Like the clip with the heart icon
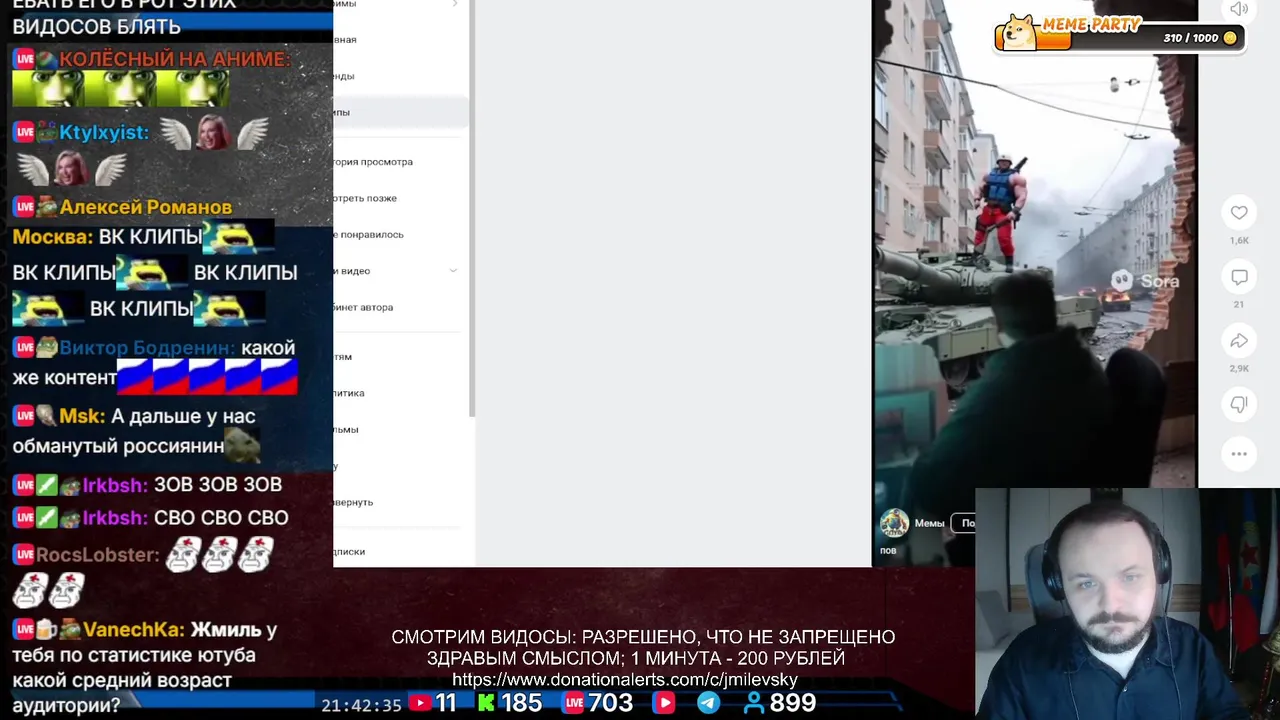The width and height of the screenshot is (1280, 720). tap(1239, 212)
